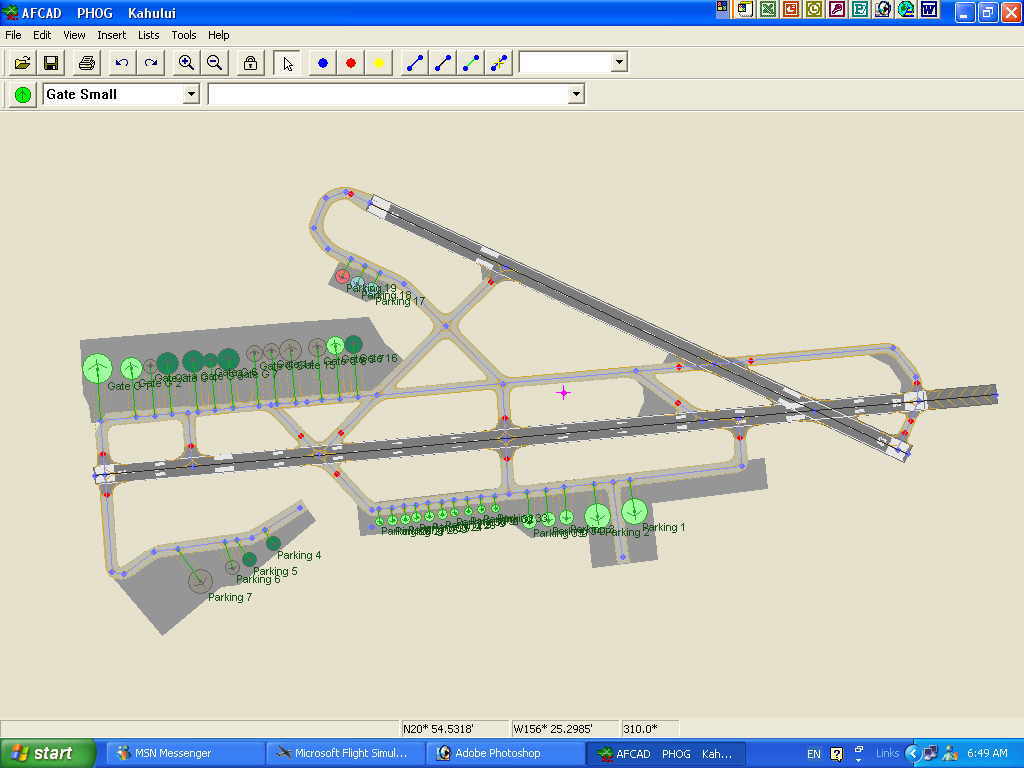Select the green parking spot tool icon

22,94
